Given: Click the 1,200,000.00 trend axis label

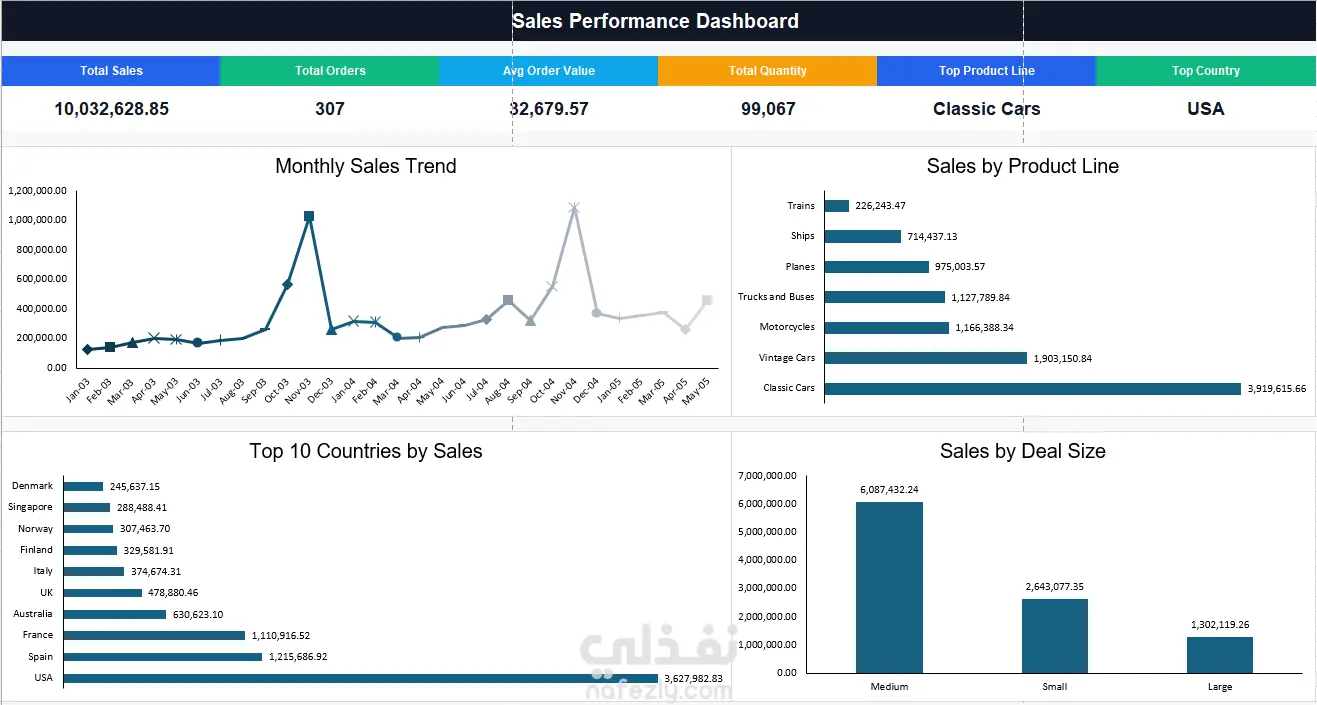Looking at the screenshot, I should pyautogui.click(x=37, y=190).
